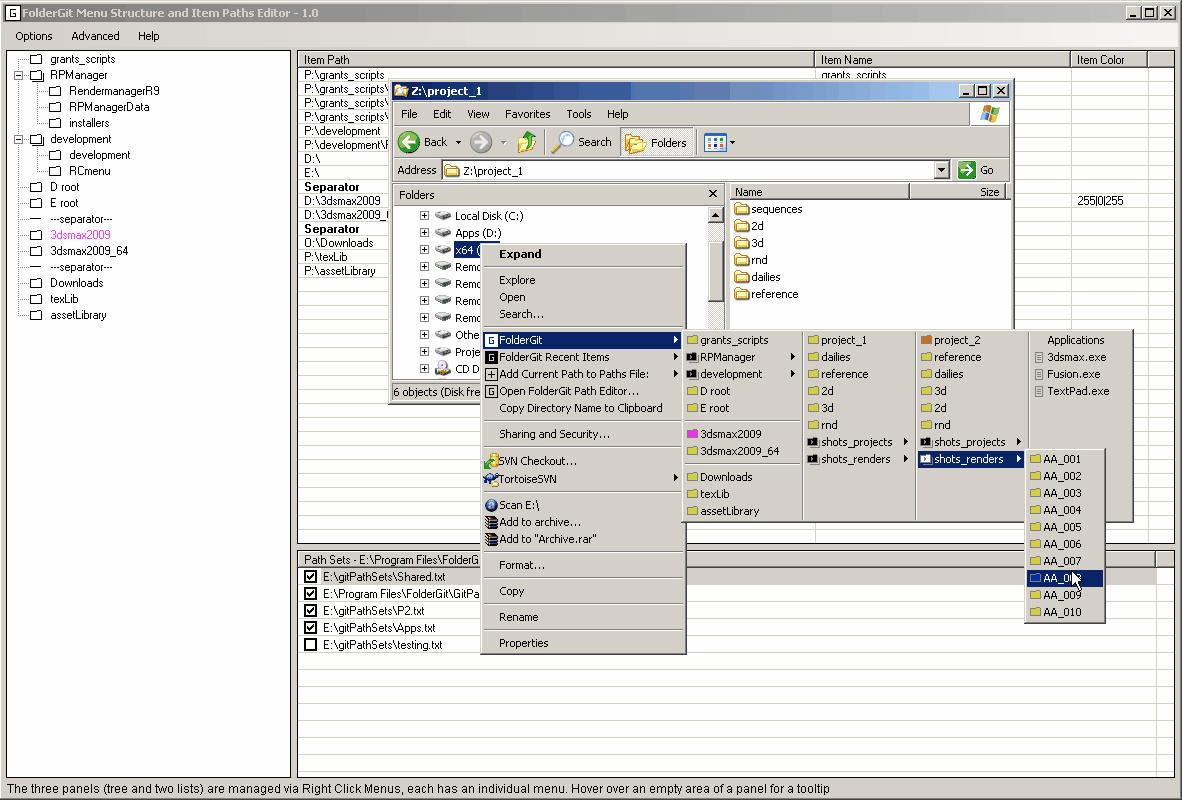Screen dimensions: 1182x800
Task: Open the Back button history dropdown arrow
Action: click(458, 143)
